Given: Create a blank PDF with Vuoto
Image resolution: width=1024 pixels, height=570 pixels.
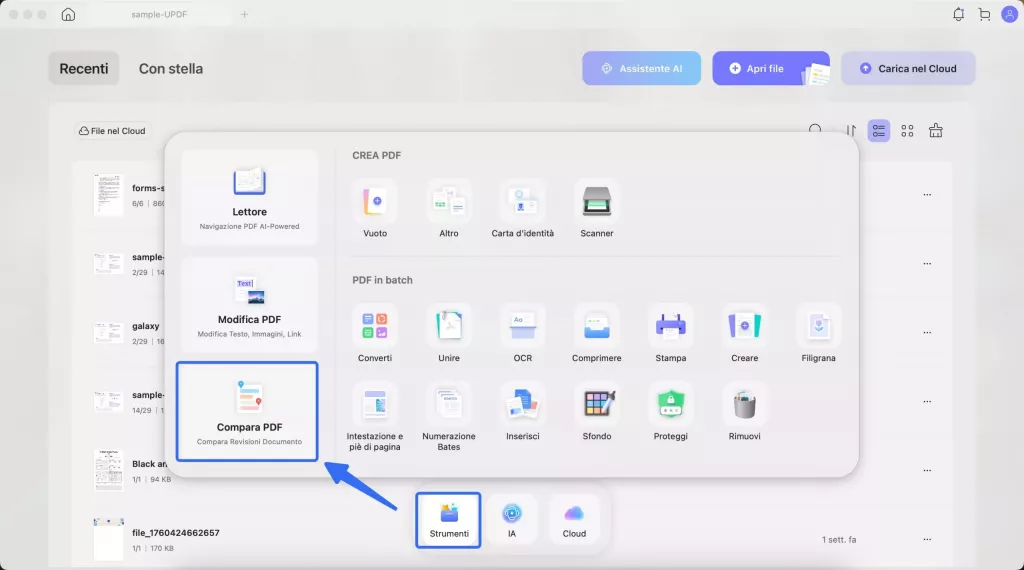Looking at the screenshot, I should tap(375, 208).
